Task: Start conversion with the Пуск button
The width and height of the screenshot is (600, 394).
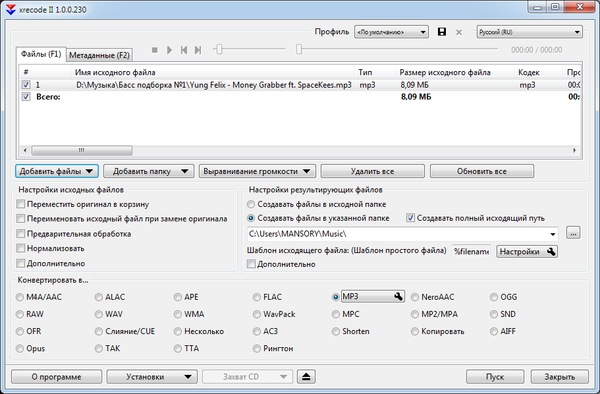Action: 495,377
